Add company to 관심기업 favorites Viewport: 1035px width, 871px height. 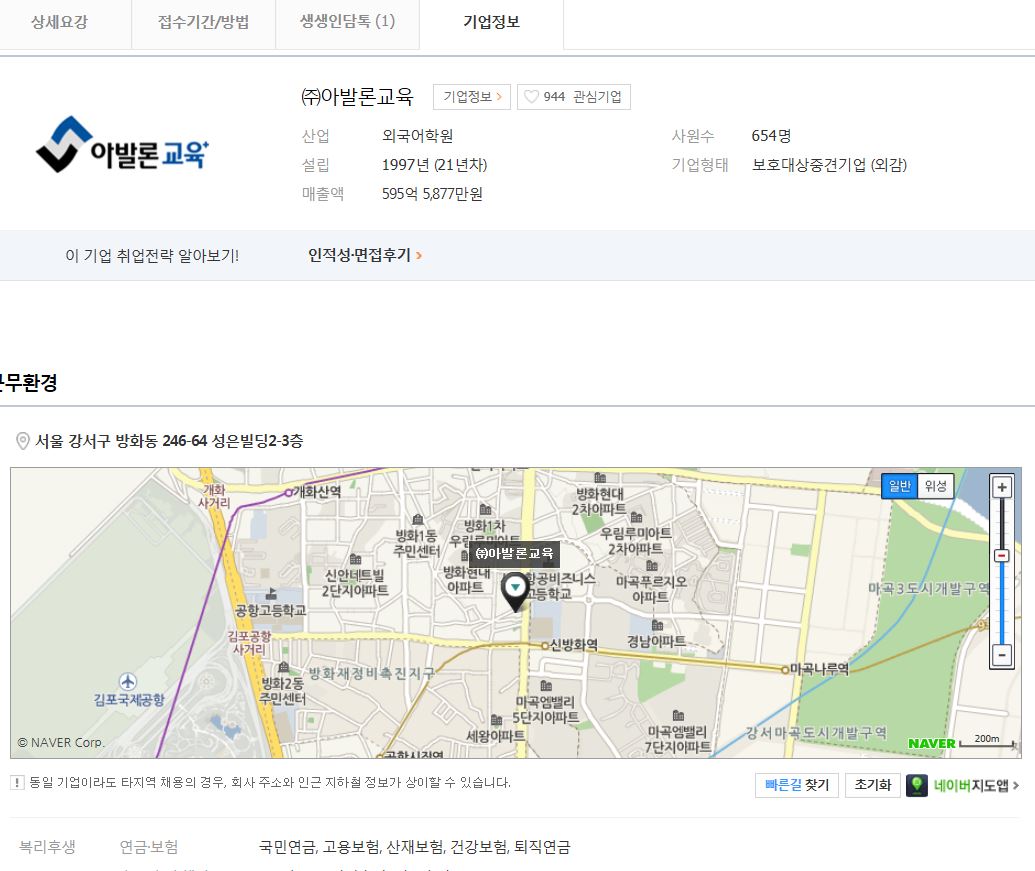[x=574, y=97]
